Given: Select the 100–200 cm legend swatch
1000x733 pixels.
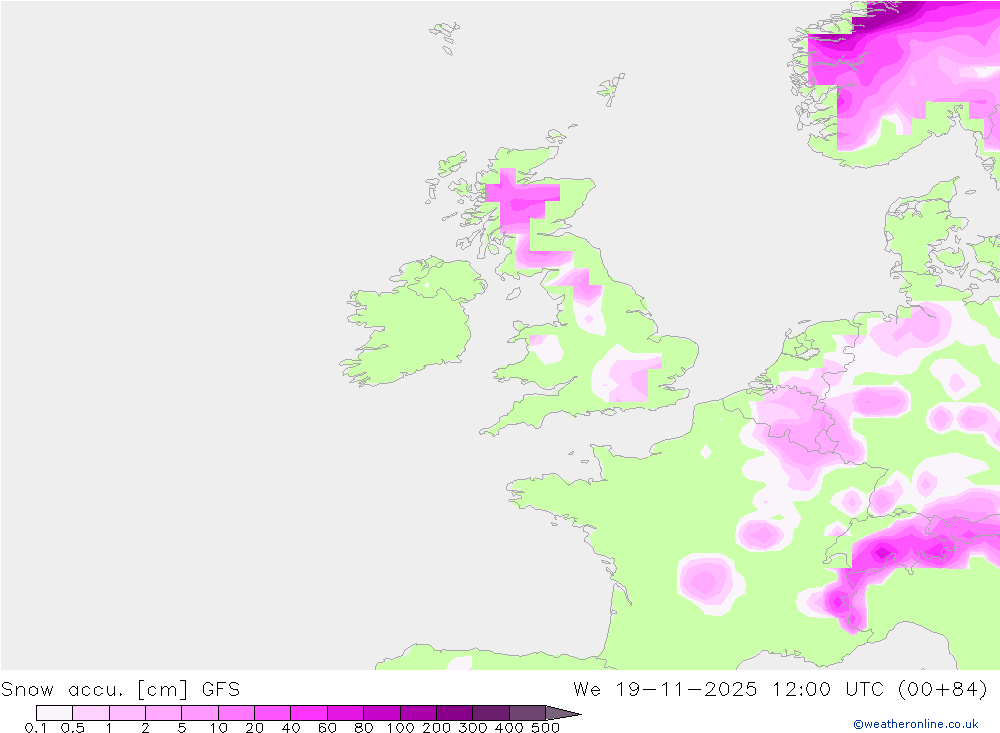Looking at the screenshot, I should (x=418, y=713).
